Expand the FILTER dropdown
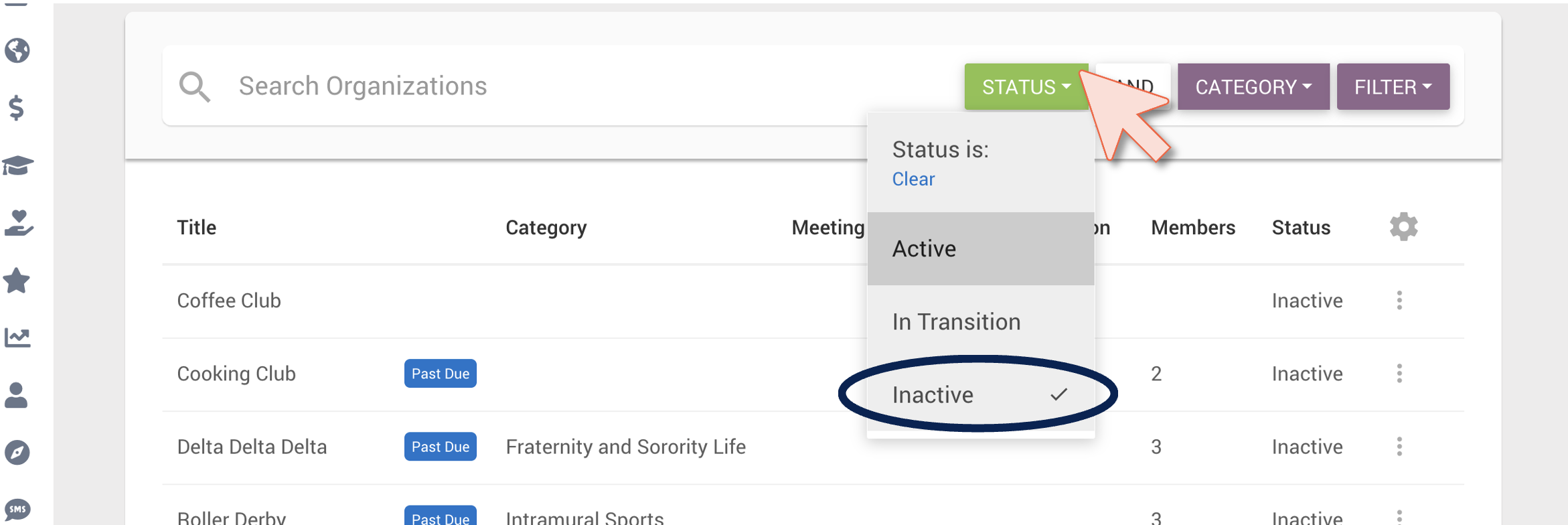1568x525 pixels. 1393,87
